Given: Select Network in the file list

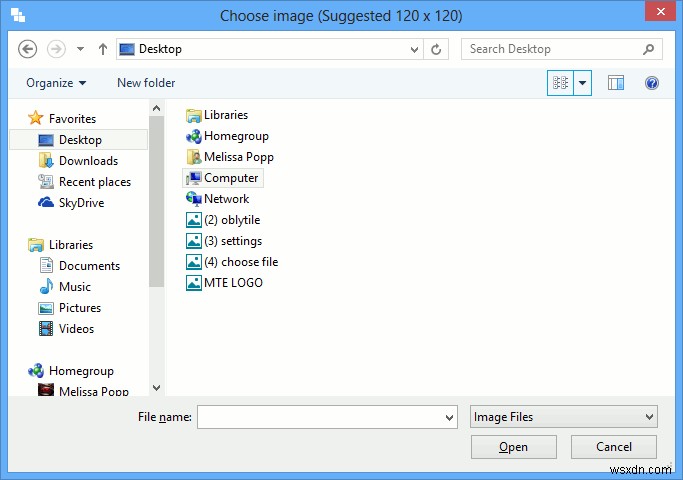Looking at the screenshot, I should tap(217, 199).
